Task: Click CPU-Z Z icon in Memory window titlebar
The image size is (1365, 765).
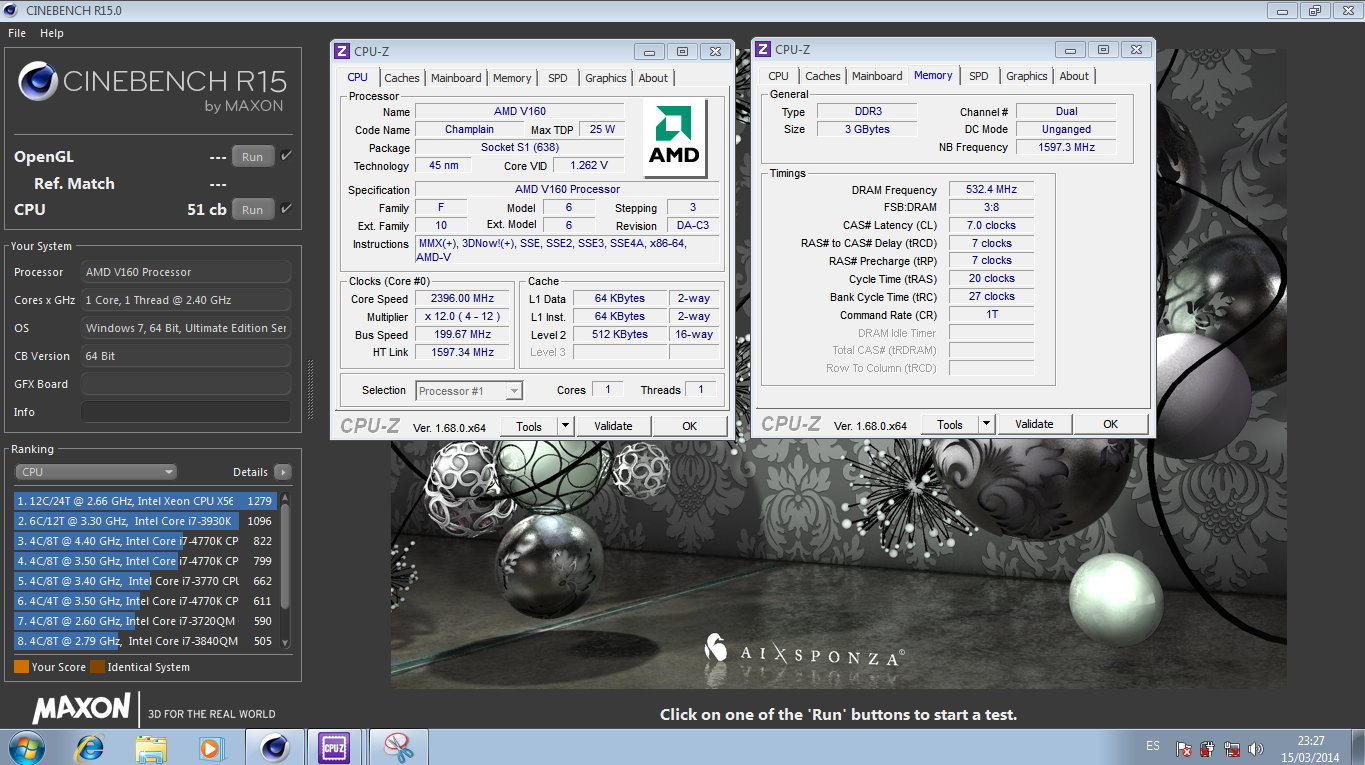Action: tap(763, 49)
